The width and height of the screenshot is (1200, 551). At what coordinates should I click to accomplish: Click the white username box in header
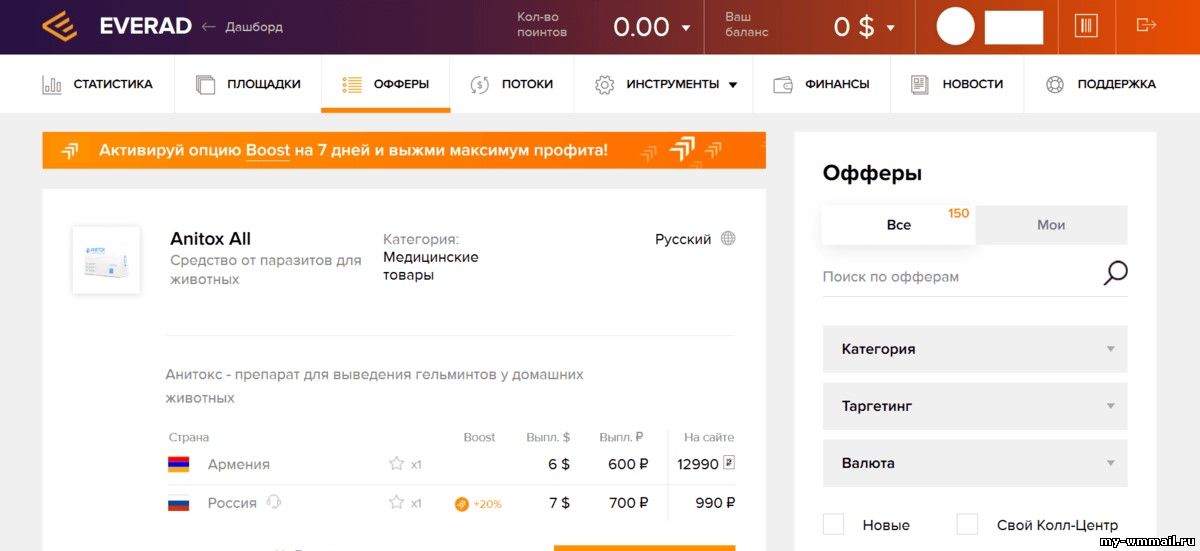point(1014,27)
